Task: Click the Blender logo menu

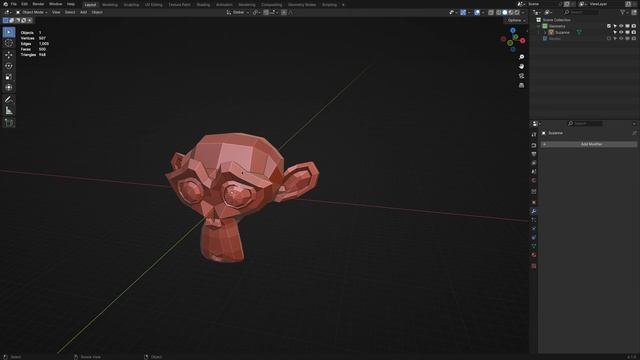Action: (x=5, y=4)
